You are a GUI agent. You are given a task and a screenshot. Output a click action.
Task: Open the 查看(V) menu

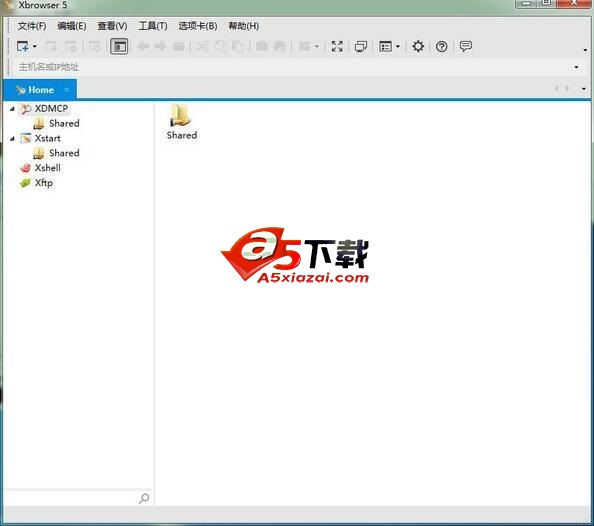[112, 26]
